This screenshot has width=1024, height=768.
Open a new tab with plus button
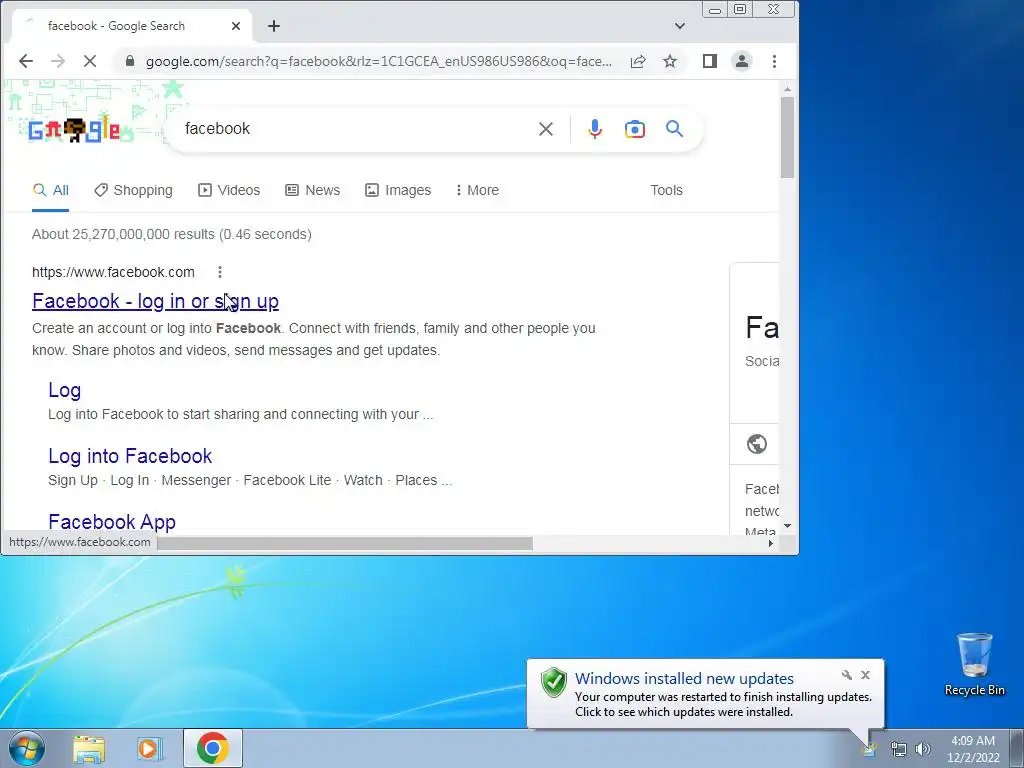click(x=274, y=26)
